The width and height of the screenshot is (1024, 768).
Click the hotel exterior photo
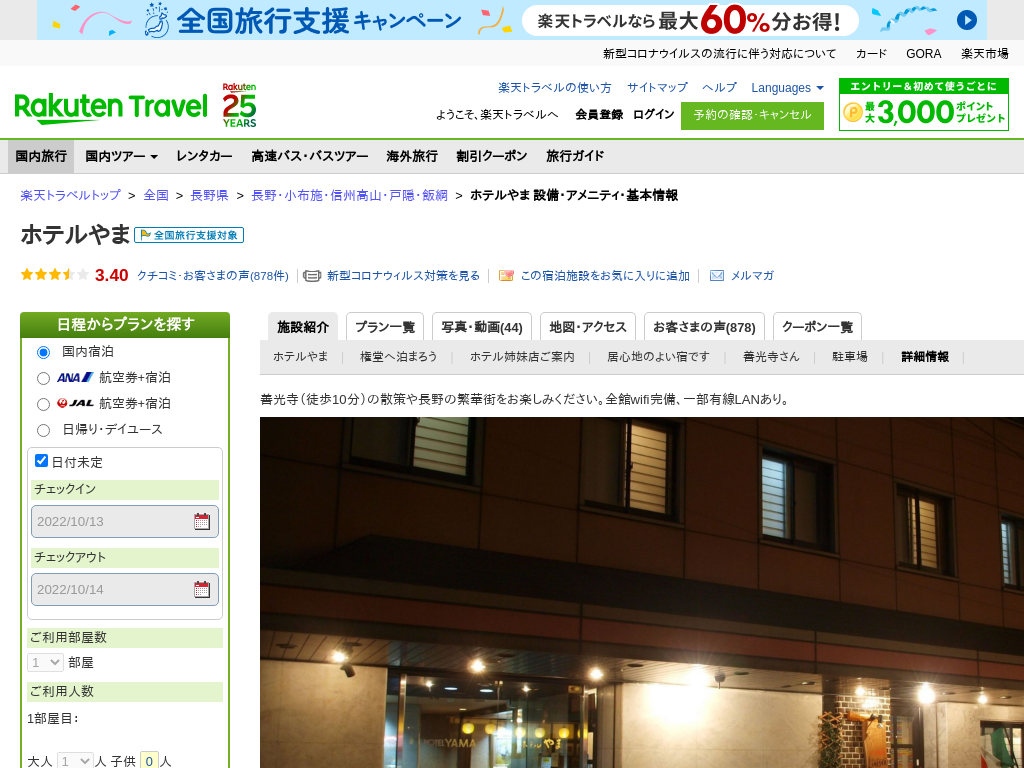pos(642,592)
